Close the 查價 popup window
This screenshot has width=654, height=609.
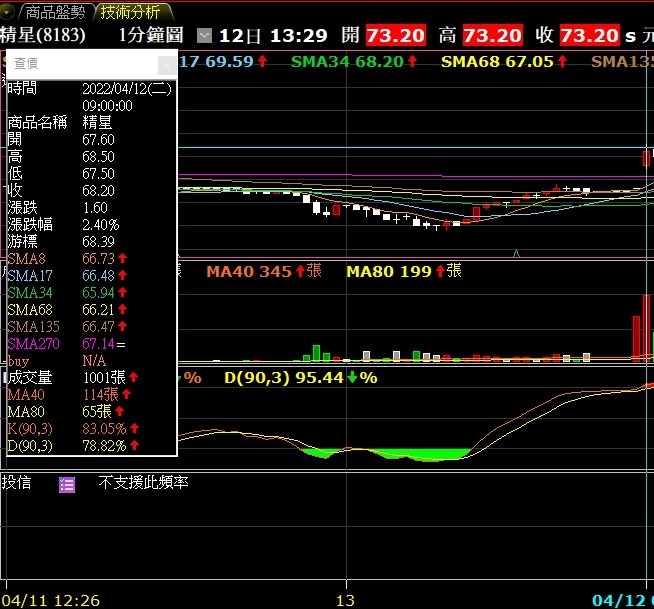click(166, 63)
